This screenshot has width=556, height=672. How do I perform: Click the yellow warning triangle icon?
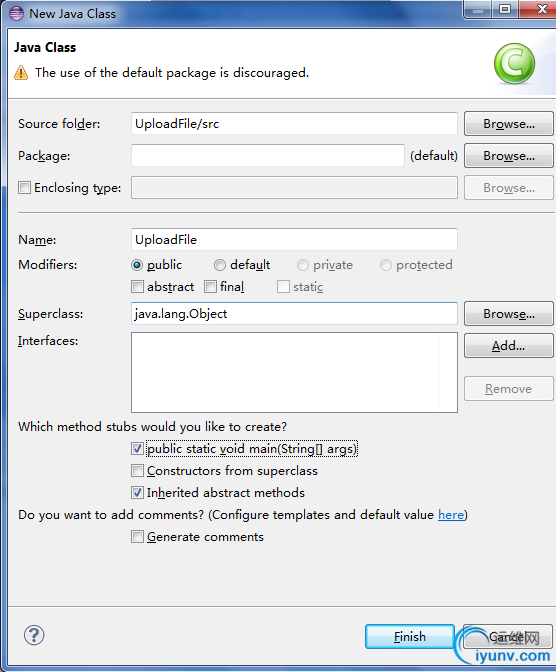[x=21, y=73]
